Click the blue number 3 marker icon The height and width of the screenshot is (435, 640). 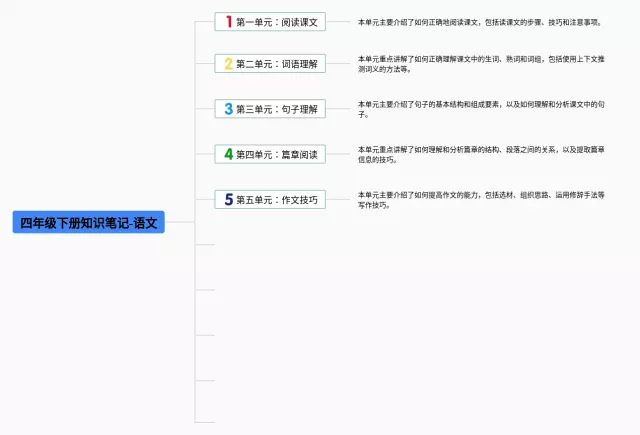pos(228,109)
